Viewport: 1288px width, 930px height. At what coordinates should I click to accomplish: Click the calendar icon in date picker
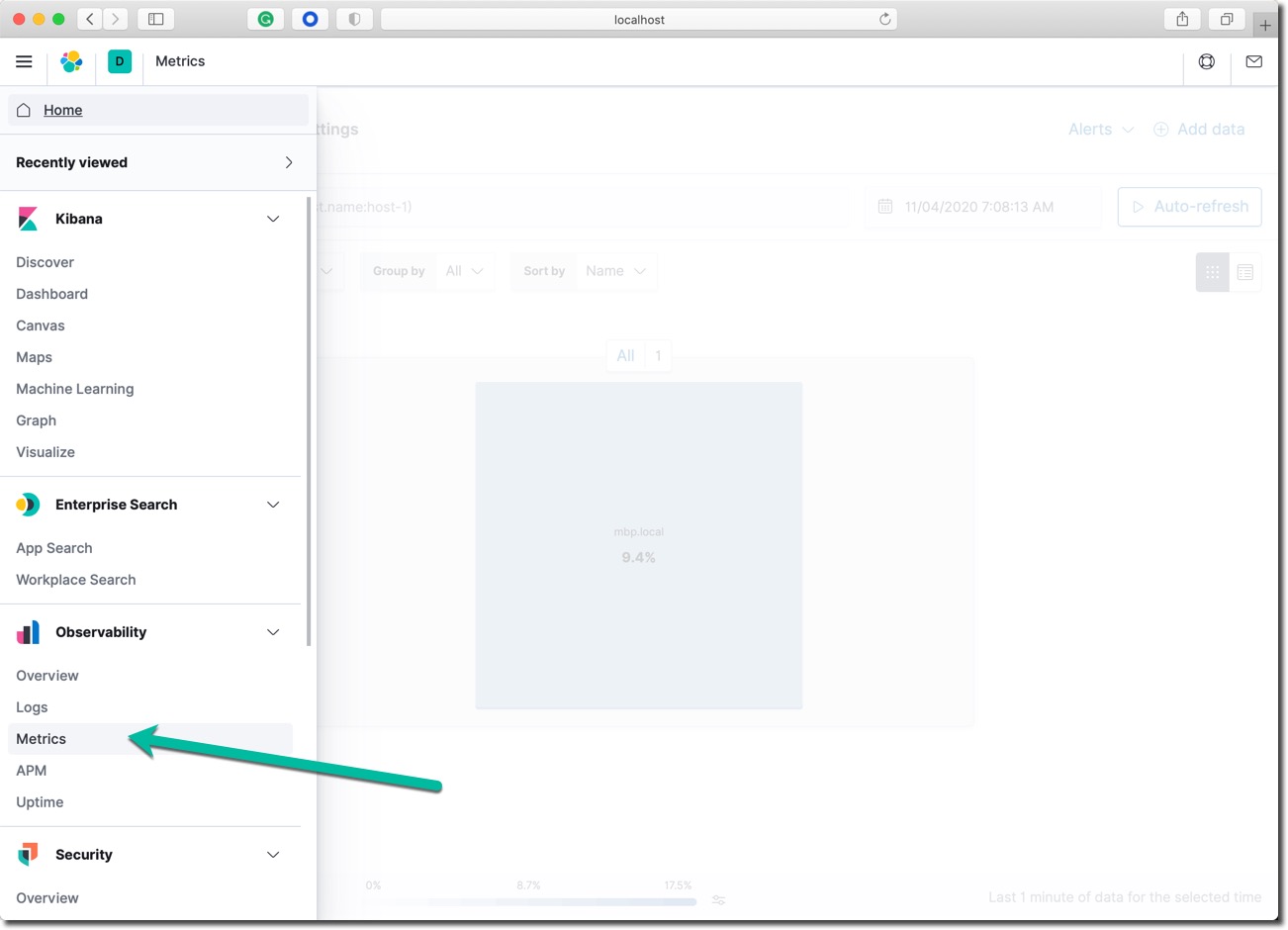click(885, 207)
